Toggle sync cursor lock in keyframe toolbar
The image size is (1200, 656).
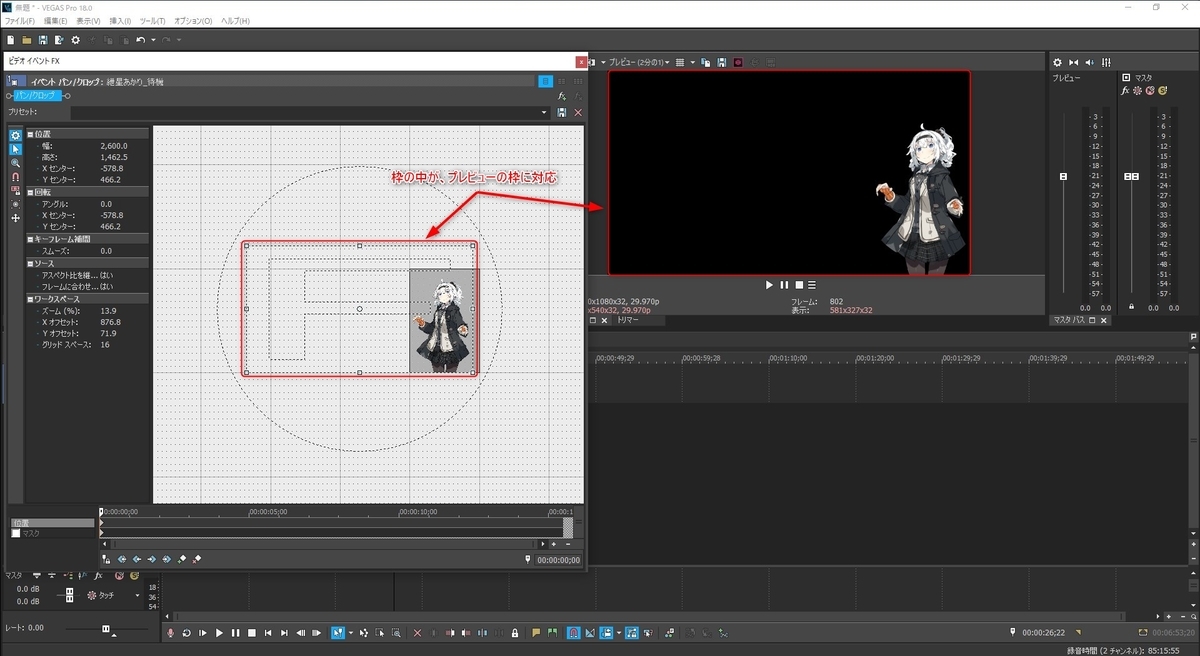tap(106, 560)
